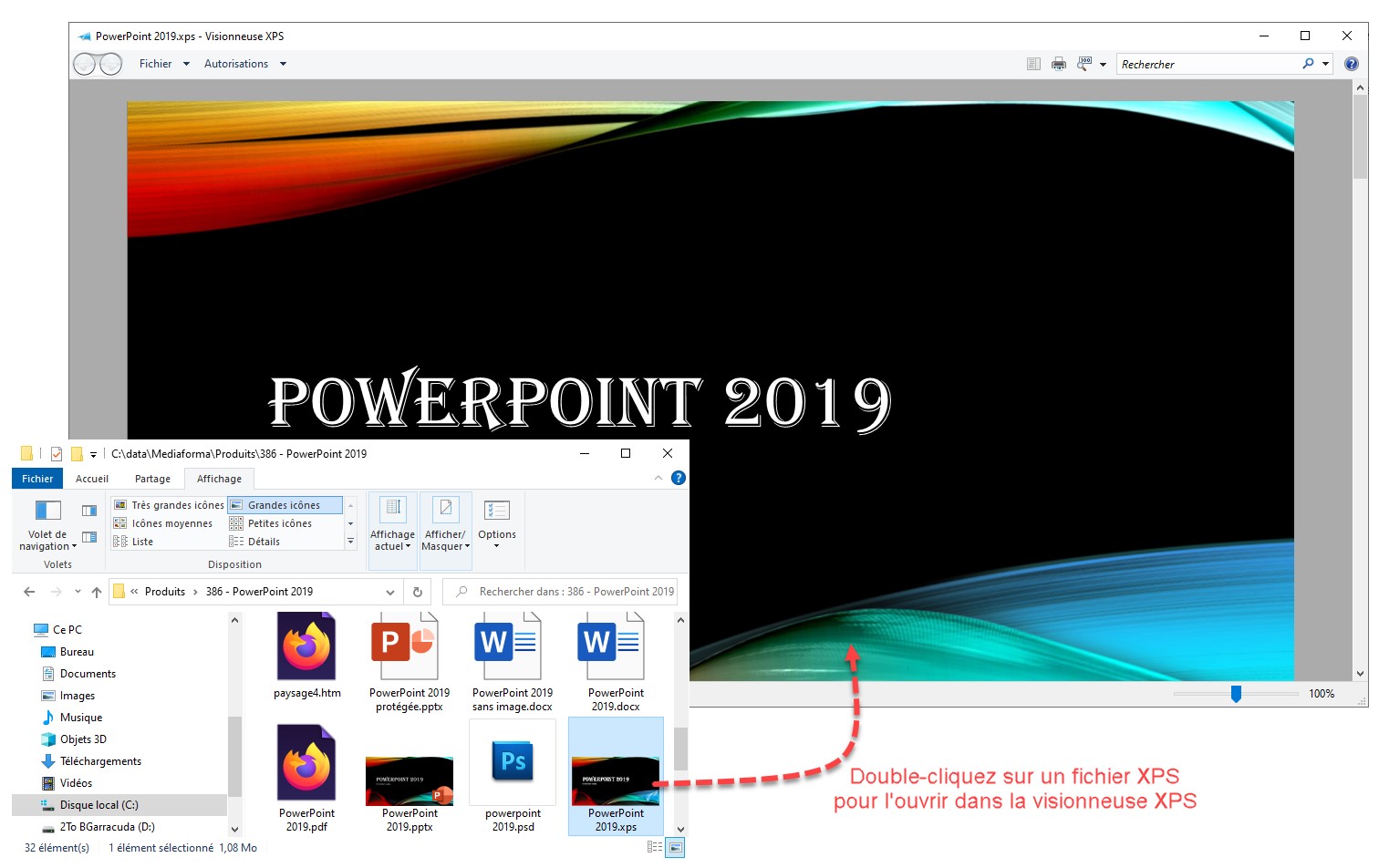
Task: Click the forward navigation arrow in XPS viewer
Action: click(x=110, y=64)
